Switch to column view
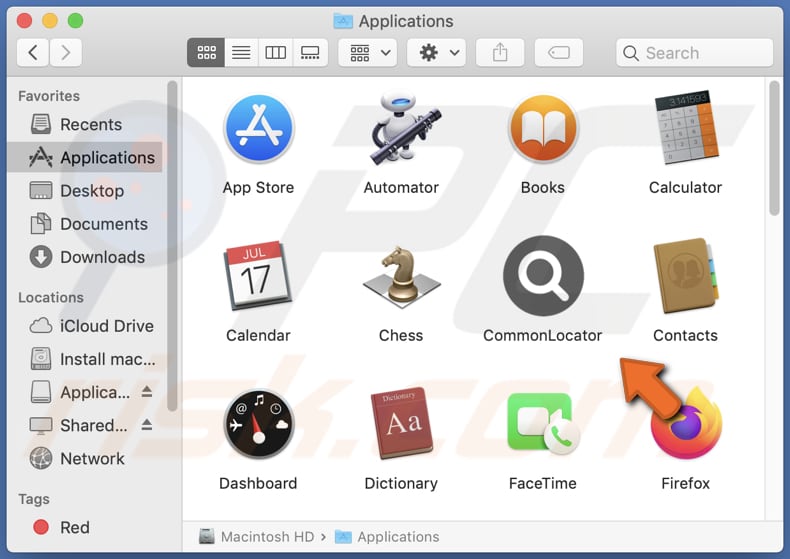790x559 pixels. tap(276, 52)
